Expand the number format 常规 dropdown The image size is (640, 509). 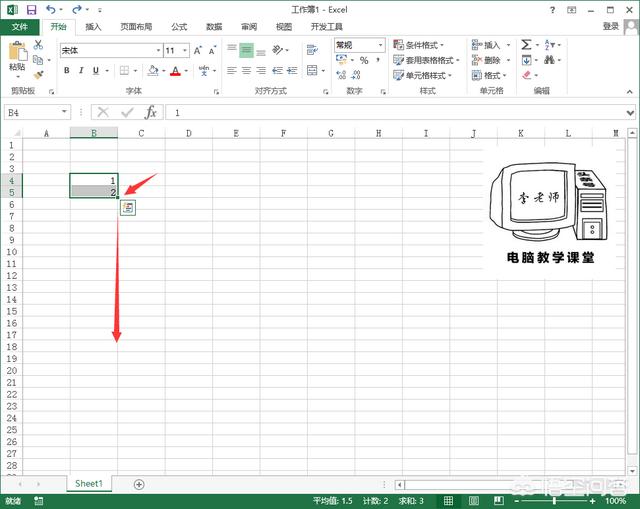pos(380,46)
